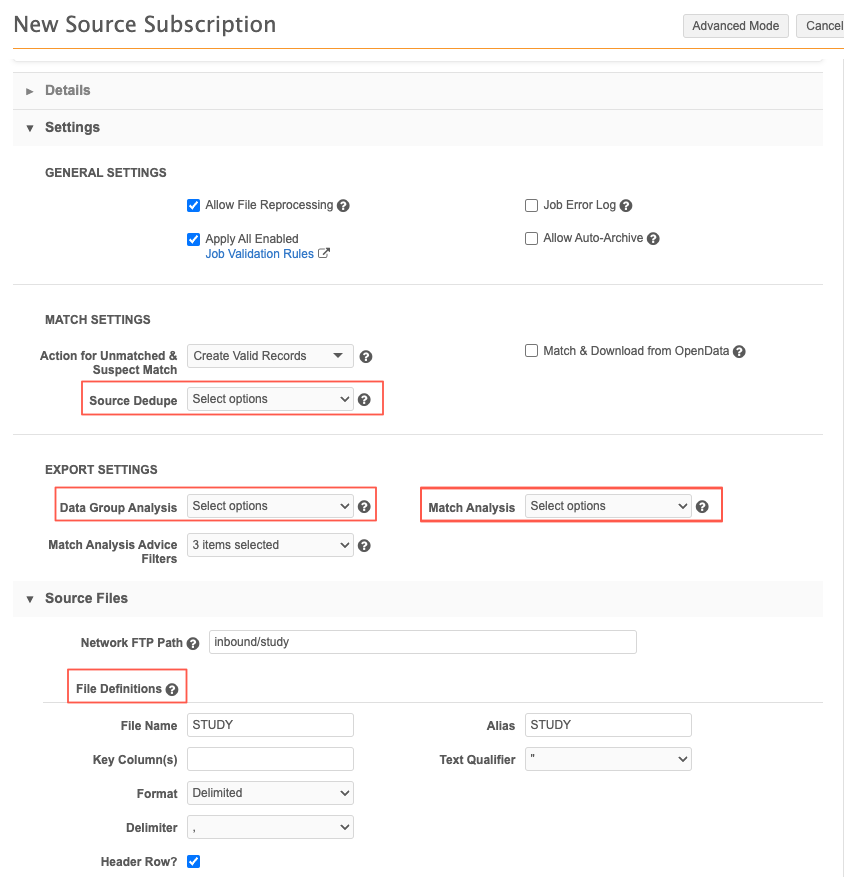Open the Source Dedupe dropdown
Image resolution: width=844 pixels, height=877 pixels.
(270, 399)
